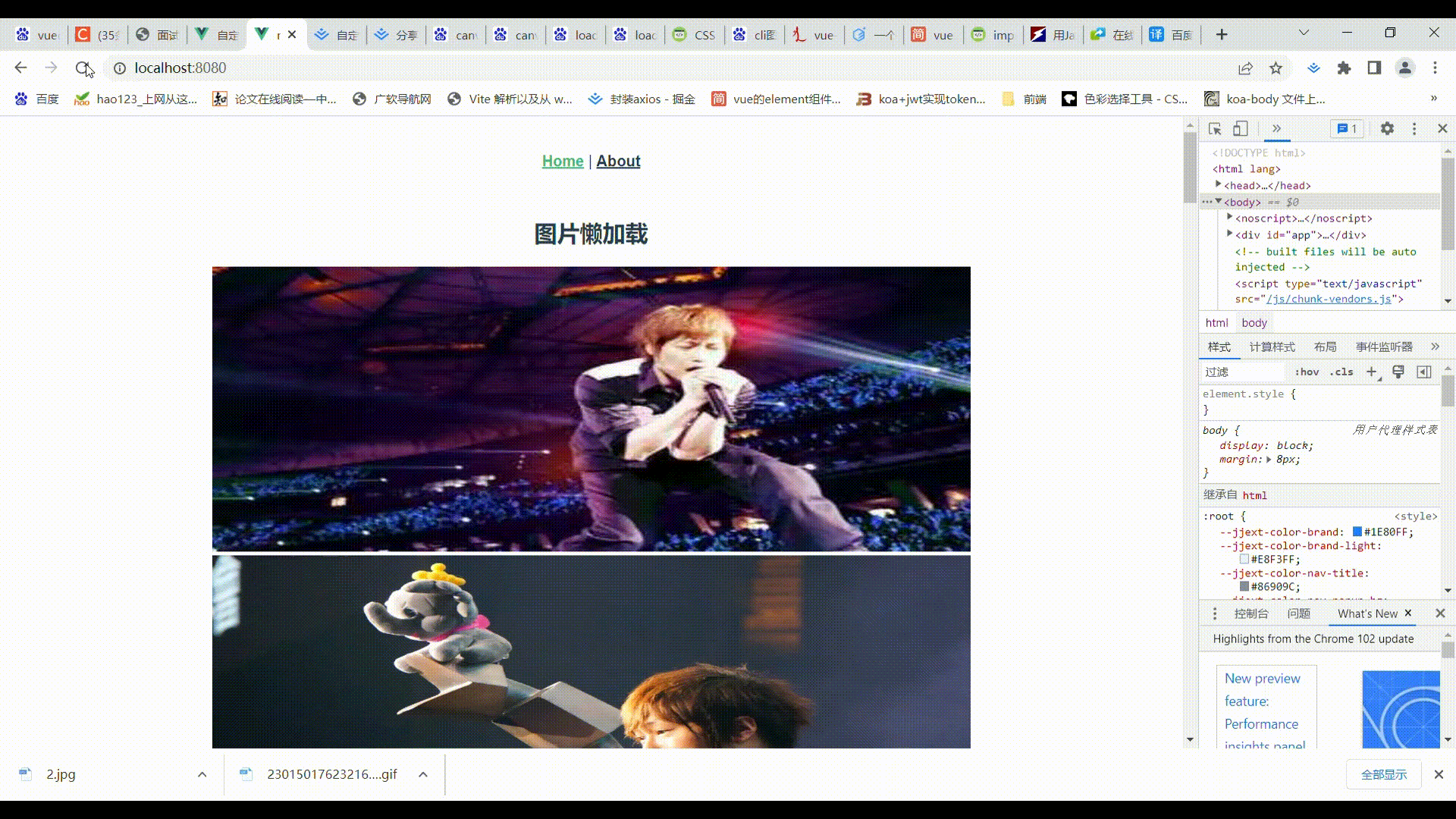Open the About page link
The width and height of the screenshot is (1456, 819).
click(617, 161)
